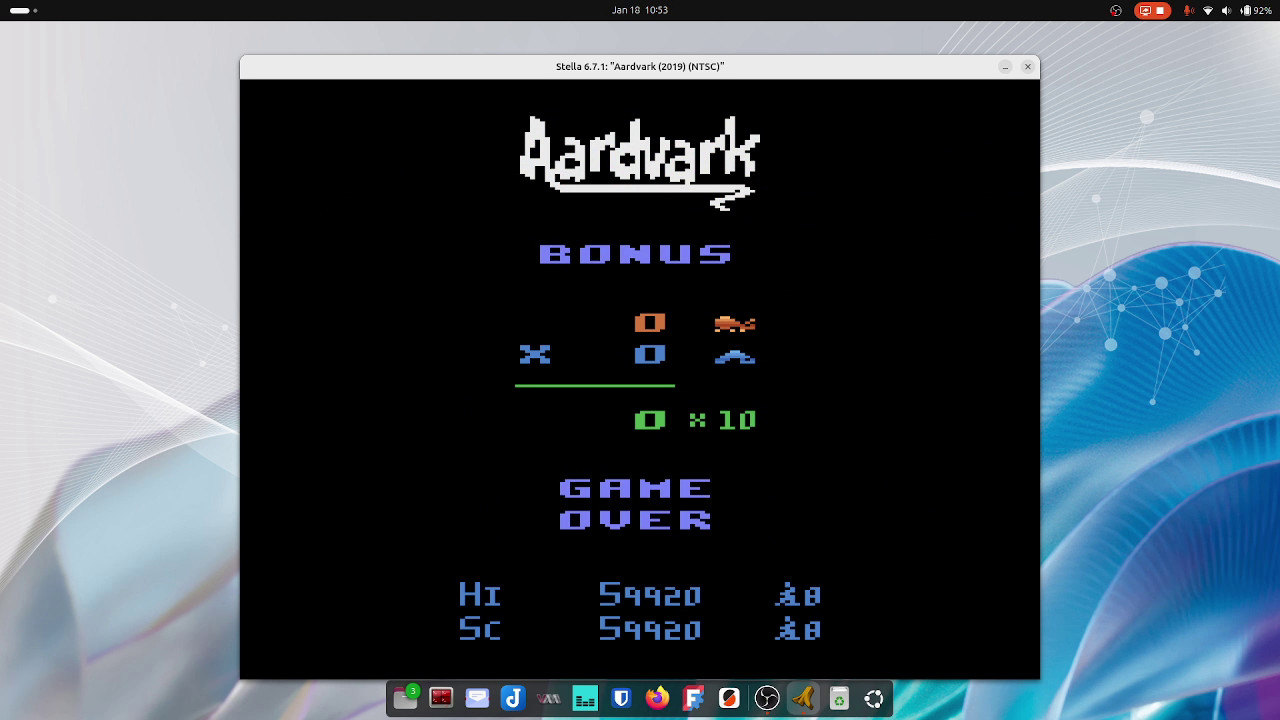This screenshot has height=720, width=1280.
Task: Click the OVER text
Action: [635, 520]
